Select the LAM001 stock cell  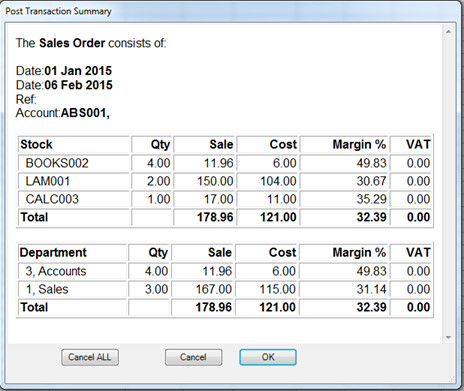coord(74,181)
